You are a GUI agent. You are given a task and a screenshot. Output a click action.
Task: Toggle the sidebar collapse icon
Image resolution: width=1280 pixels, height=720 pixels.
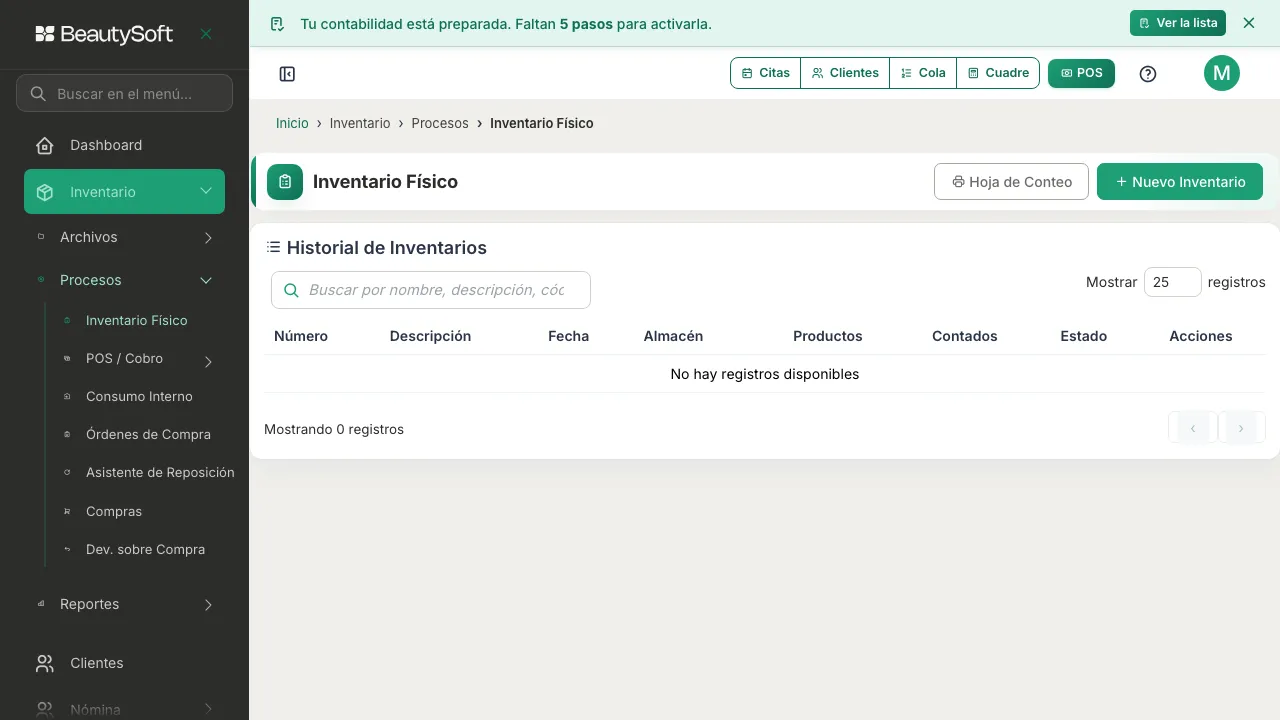287,74
